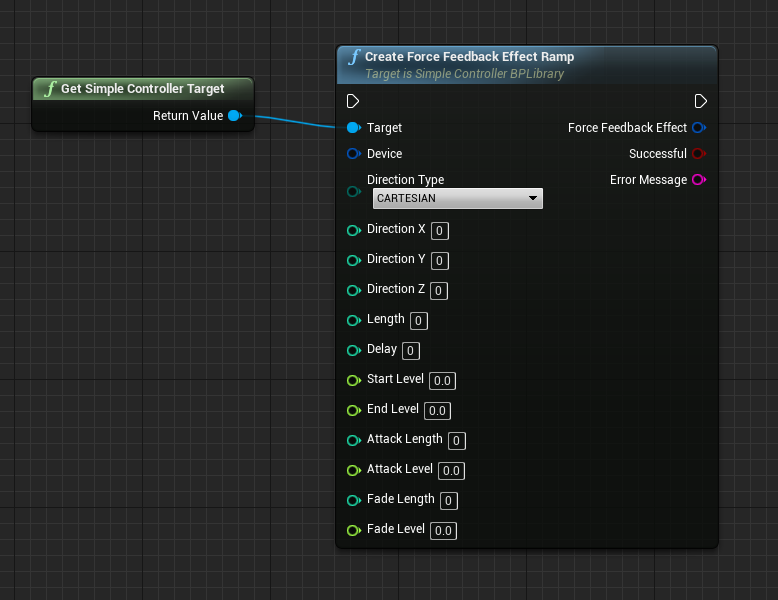Click the Length value field

(419, 321)
